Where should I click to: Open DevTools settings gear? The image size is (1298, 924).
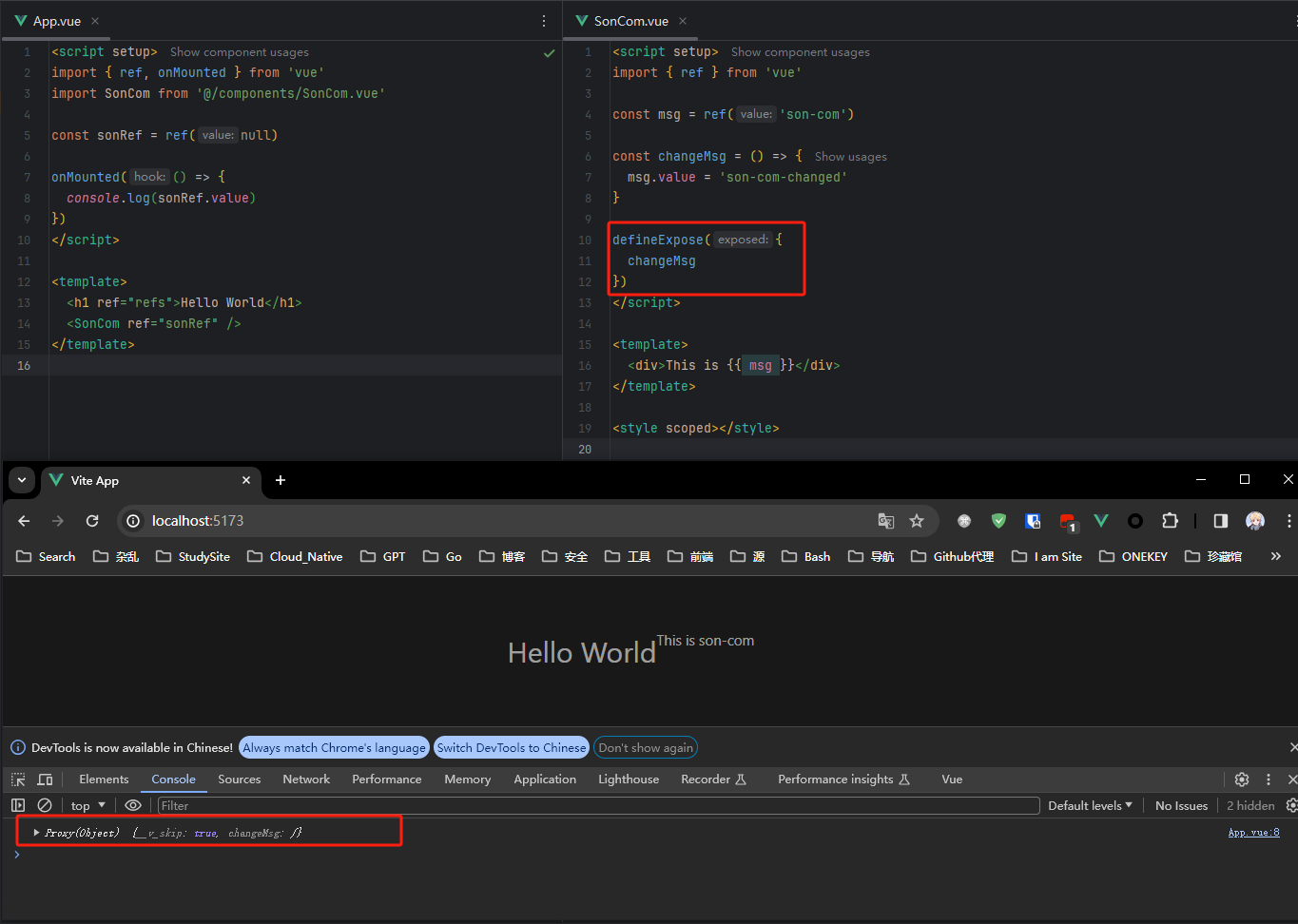[1242, 780]
